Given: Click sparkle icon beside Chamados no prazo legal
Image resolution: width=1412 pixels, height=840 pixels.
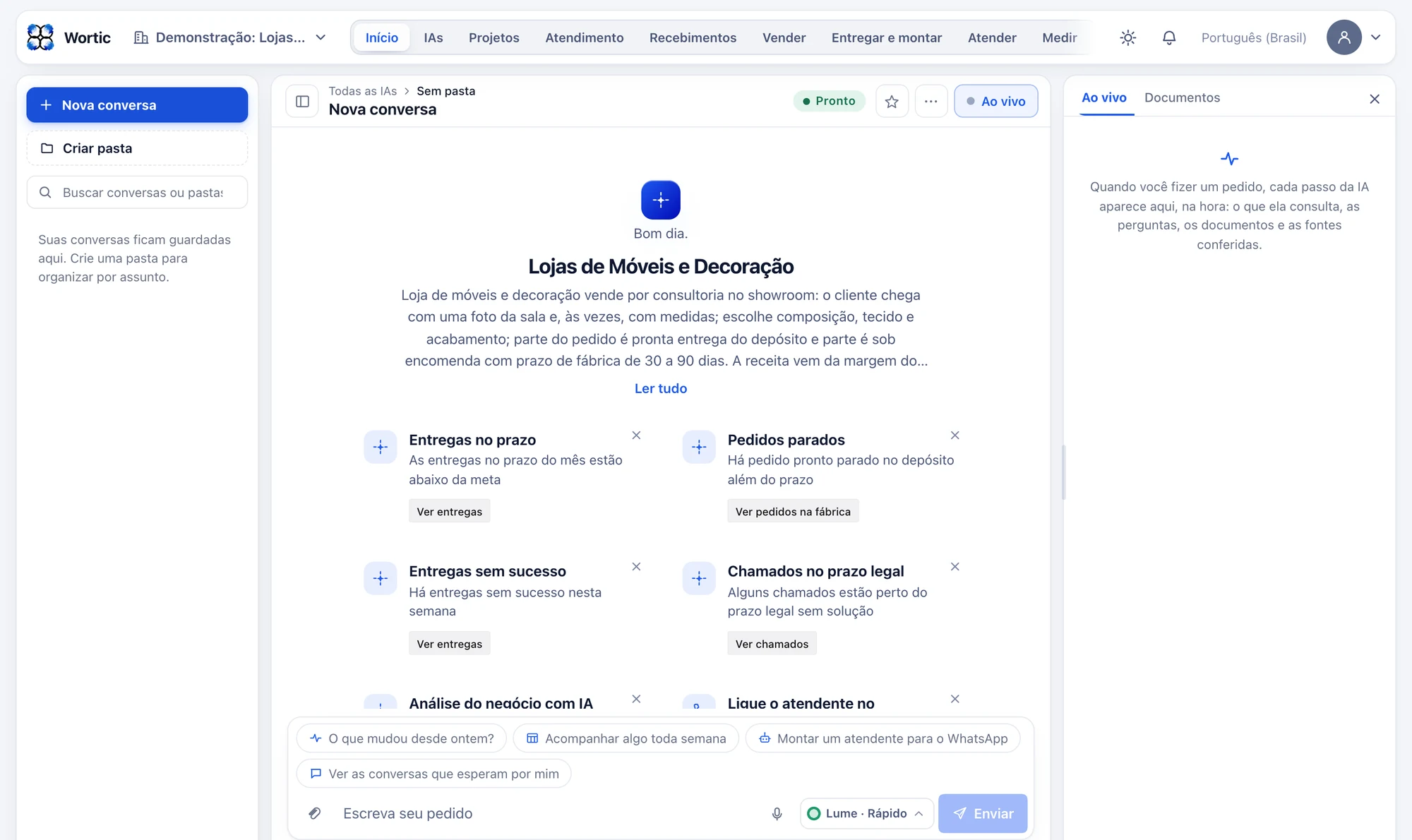Looking at the screenshot, I should pyautogui.click(x=699, y=579).
